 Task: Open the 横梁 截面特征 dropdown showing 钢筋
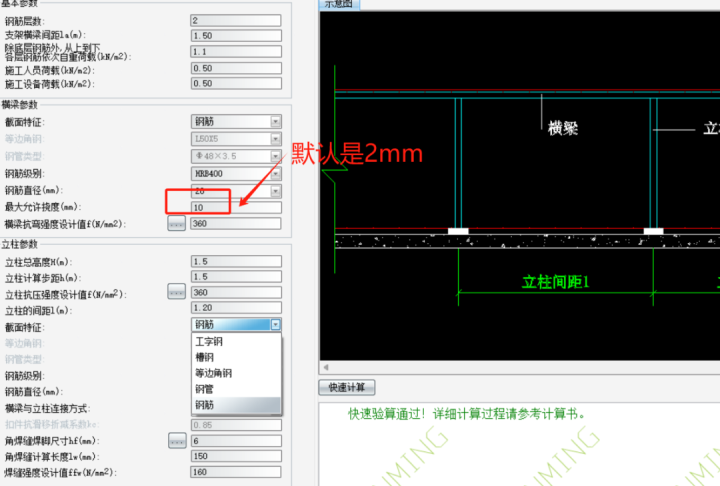point(236,121)
